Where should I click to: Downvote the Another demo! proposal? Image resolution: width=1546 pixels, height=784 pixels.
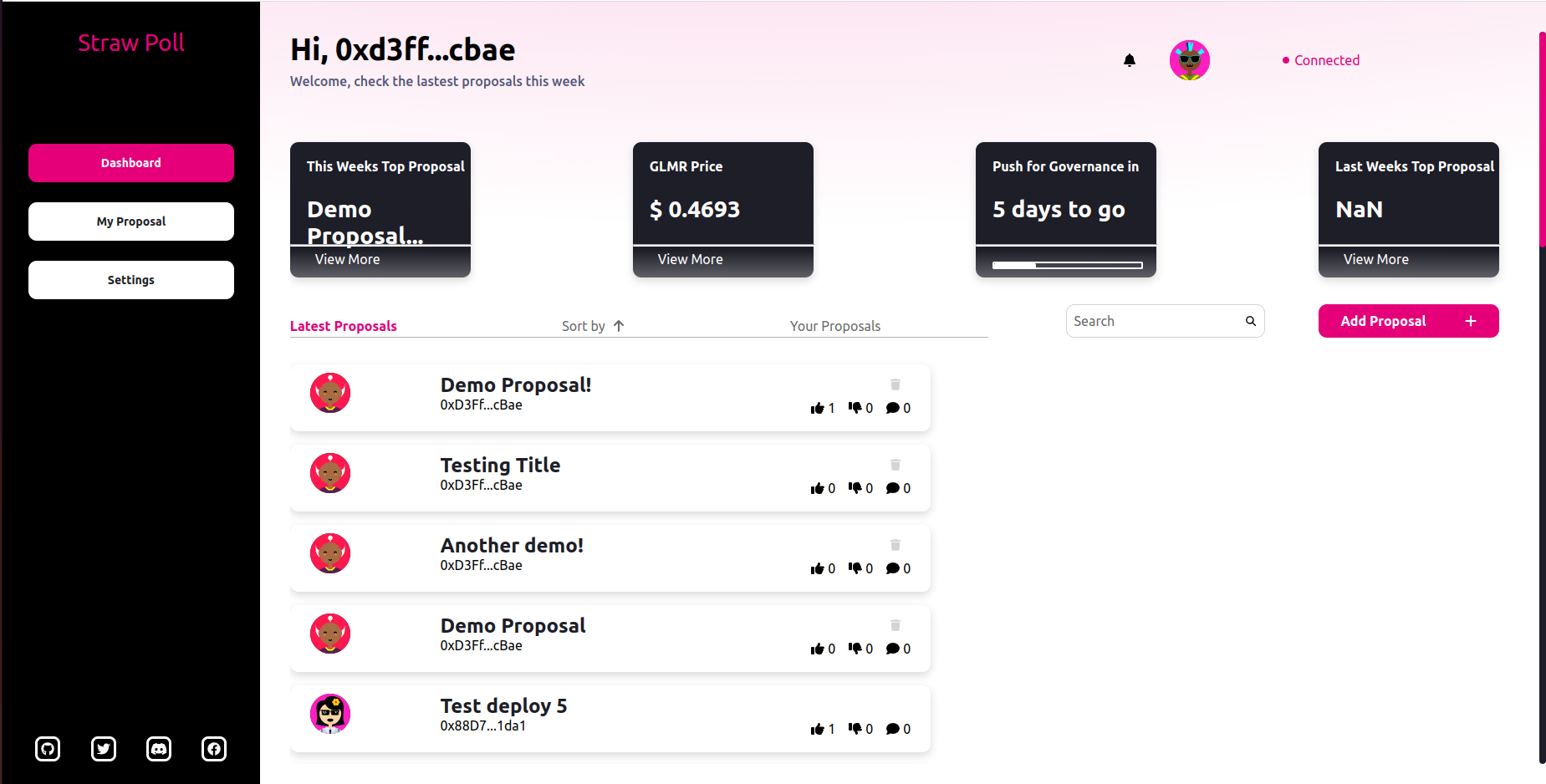[856, 568]
